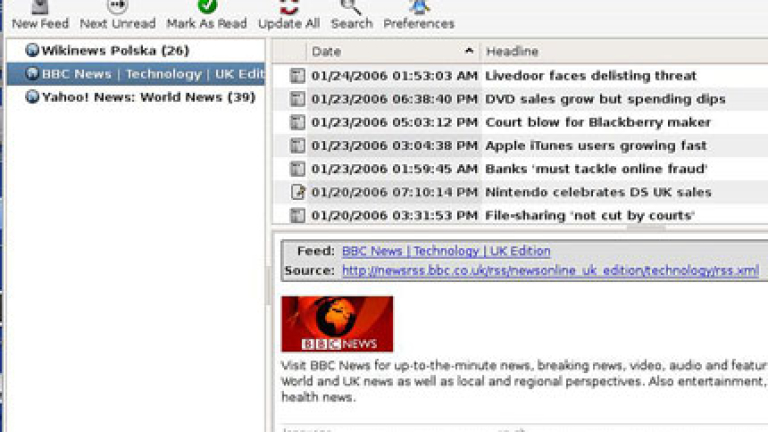Click the globe icon beside Yahoo! News
Screen dimensions: 768x432
[32, 96]
